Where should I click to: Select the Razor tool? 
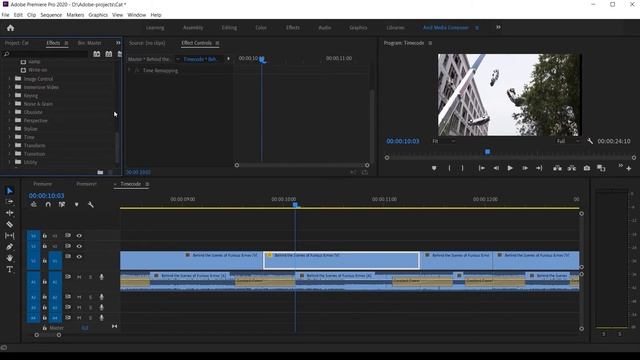tap(9, 224)
